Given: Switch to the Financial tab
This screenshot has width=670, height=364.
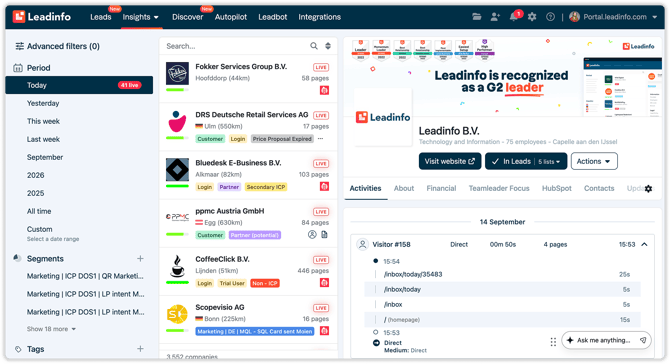Looking at the screenshot, I should 441,188.
